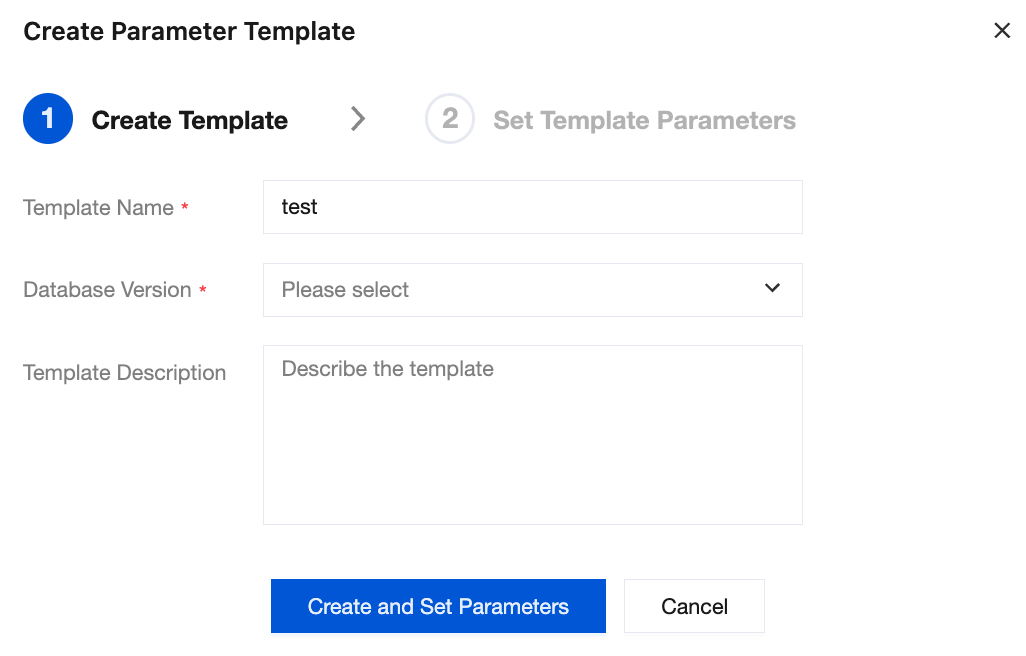The image size is (1026, 656).
Task: Open the Database Version select box
Action: tap(532, 290)
